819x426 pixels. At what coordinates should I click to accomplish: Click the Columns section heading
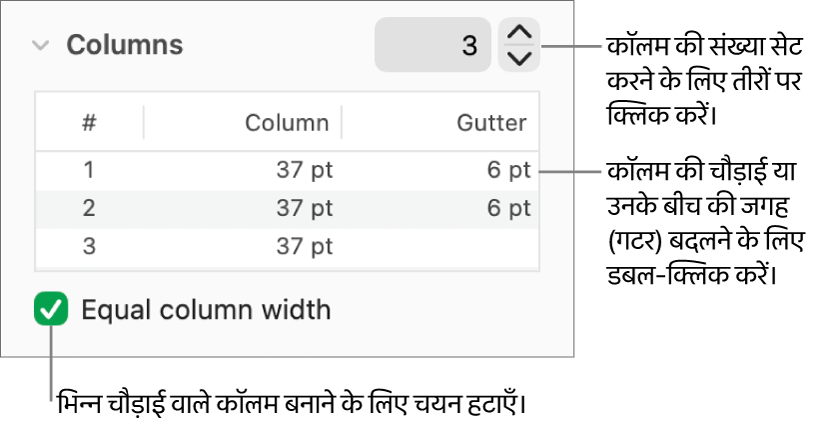coord(124,45)
